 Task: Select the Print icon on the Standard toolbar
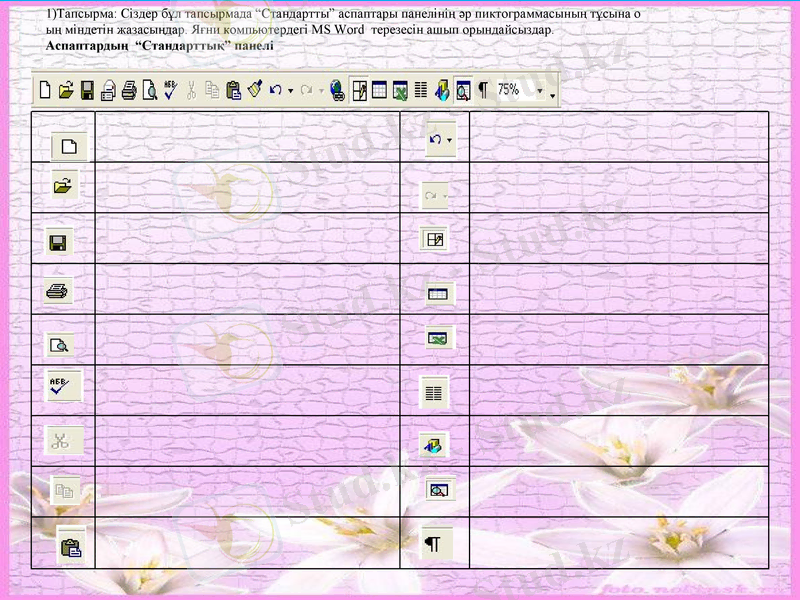[x=127, y=88]
